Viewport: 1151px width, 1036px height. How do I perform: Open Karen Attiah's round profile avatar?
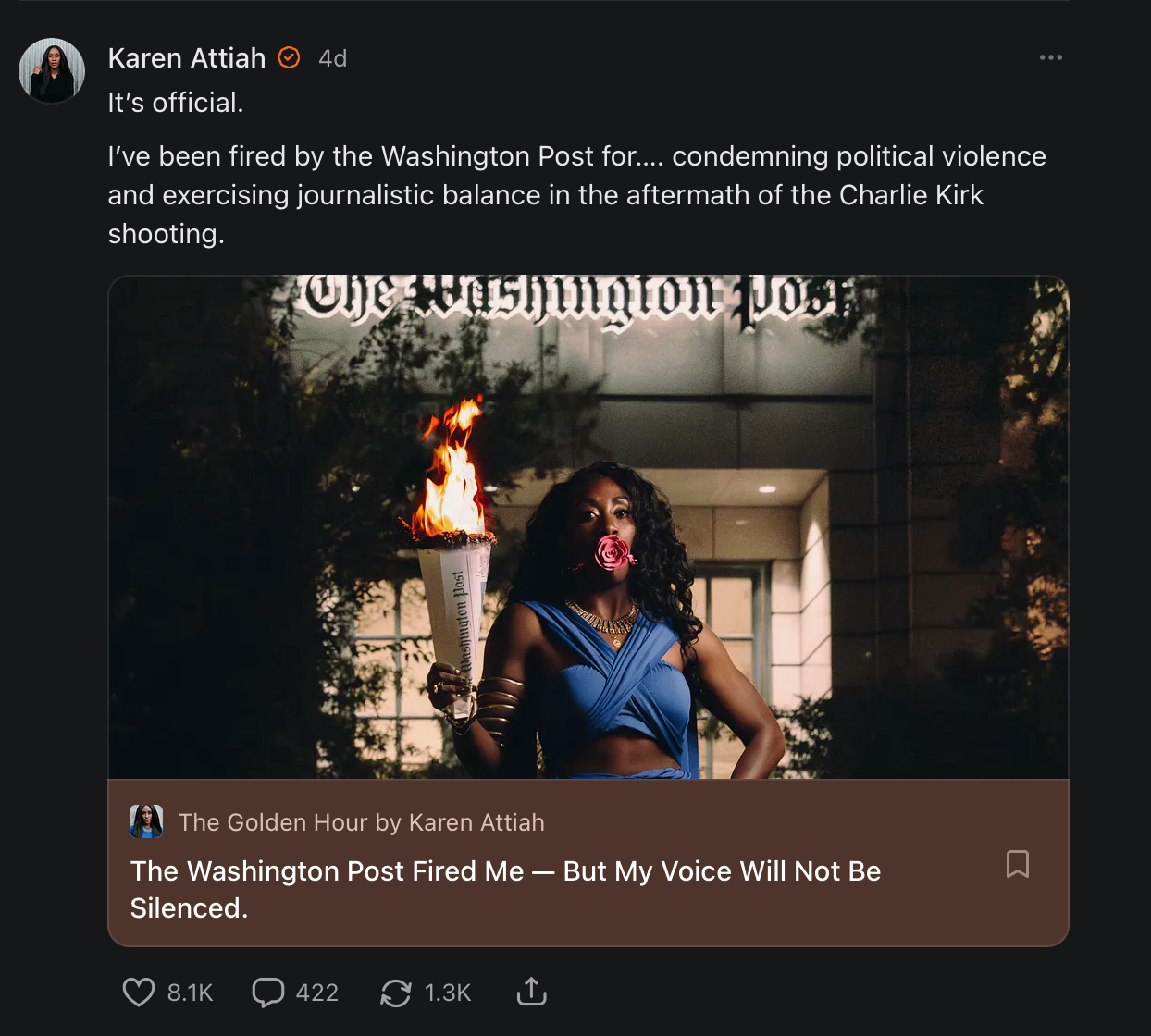point(52,71)
